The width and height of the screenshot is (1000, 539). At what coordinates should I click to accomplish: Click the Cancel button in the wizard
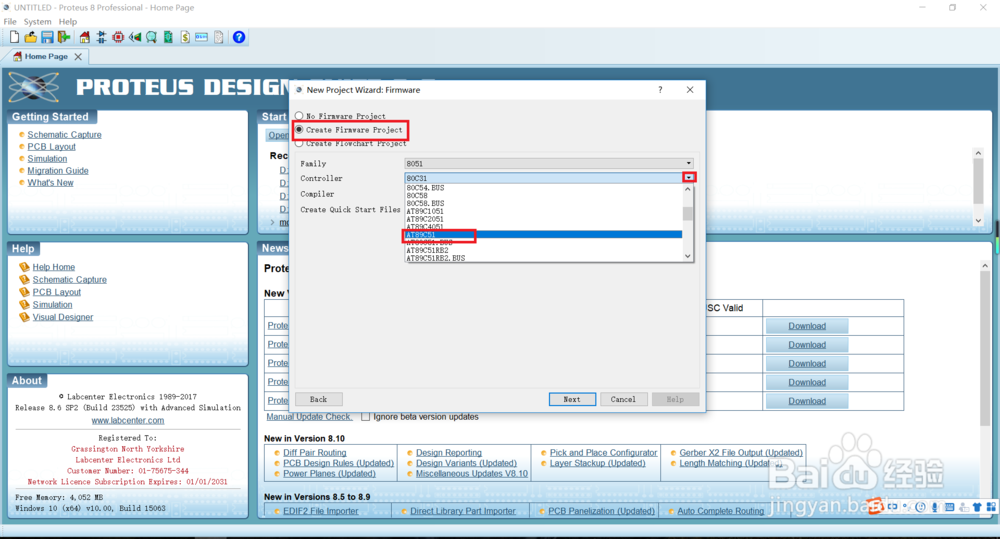(x=623, y=399)
